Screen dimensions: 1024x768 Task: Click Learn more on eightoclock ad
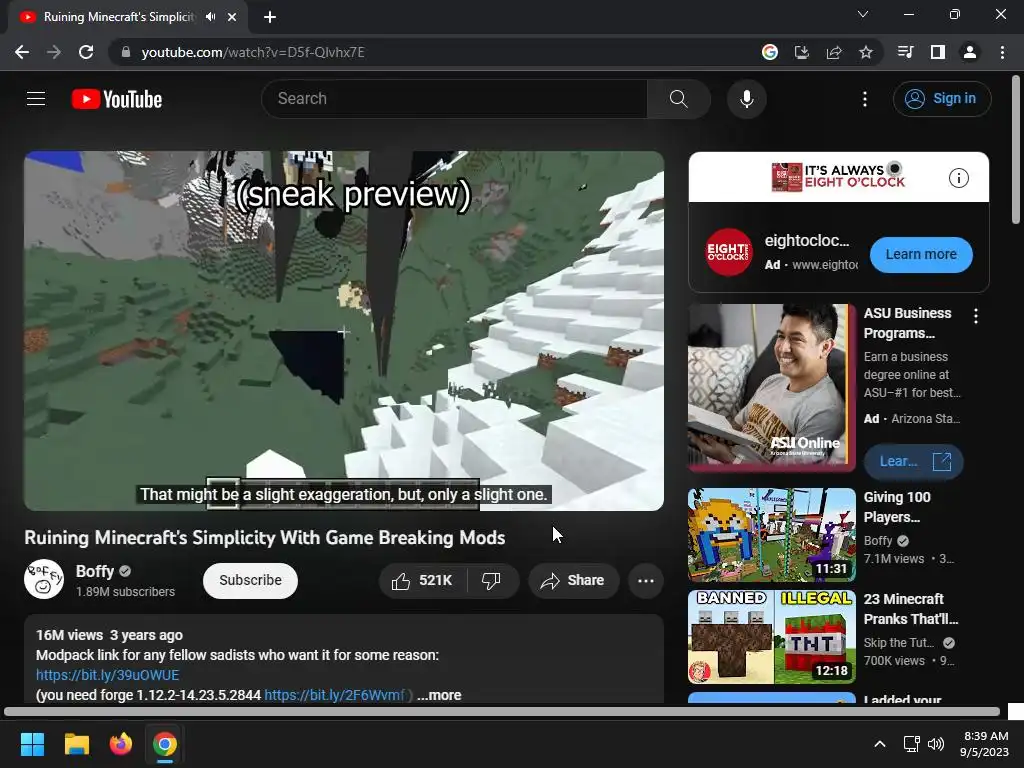[921, 255]
